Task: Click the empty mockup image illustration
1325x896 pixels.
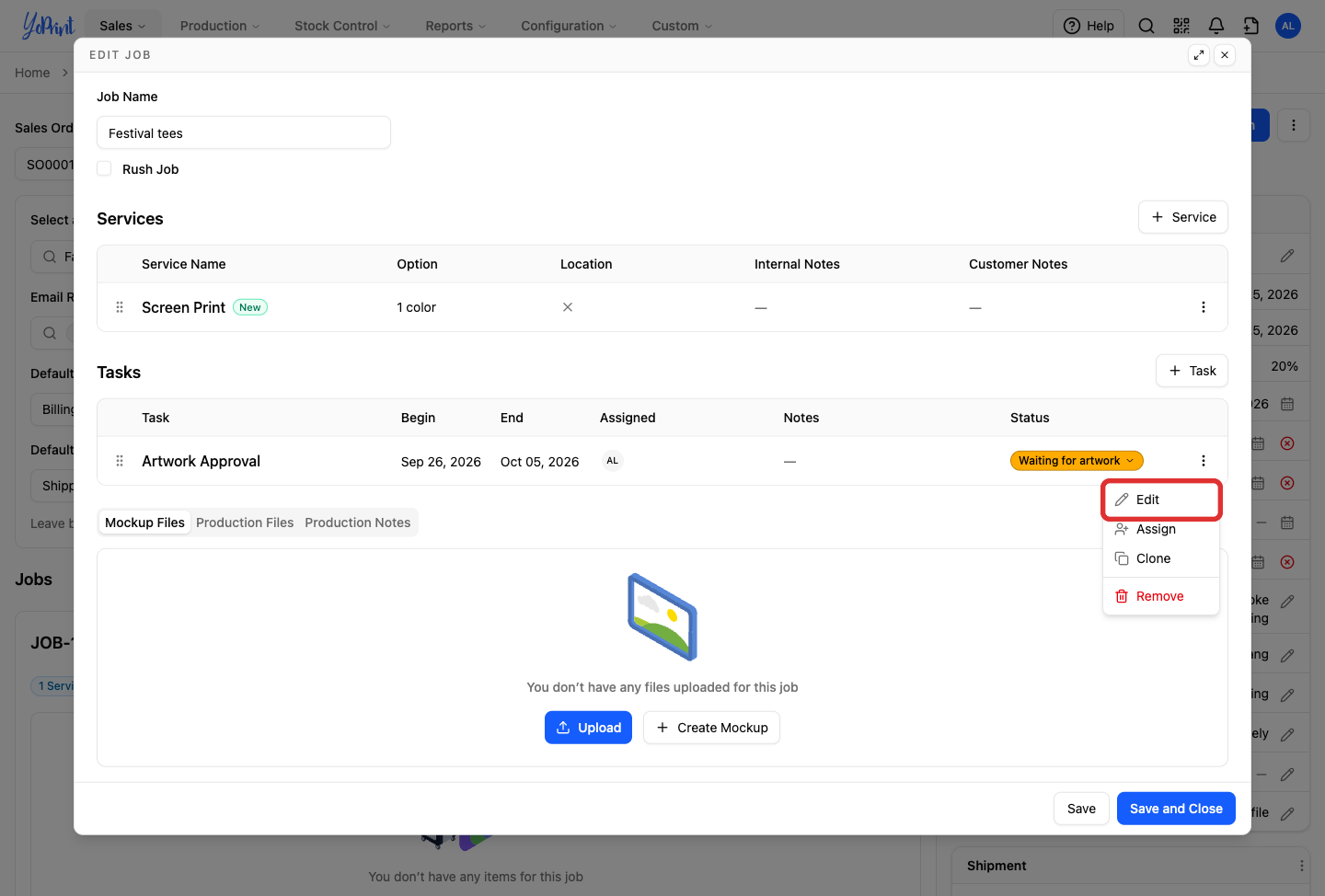Action: (x=662, y=617)
